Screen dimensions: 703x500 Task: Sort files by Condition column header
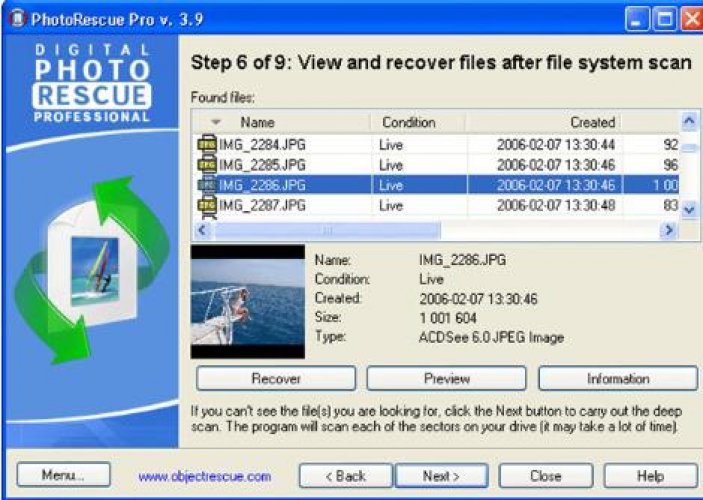coord(408,122)
